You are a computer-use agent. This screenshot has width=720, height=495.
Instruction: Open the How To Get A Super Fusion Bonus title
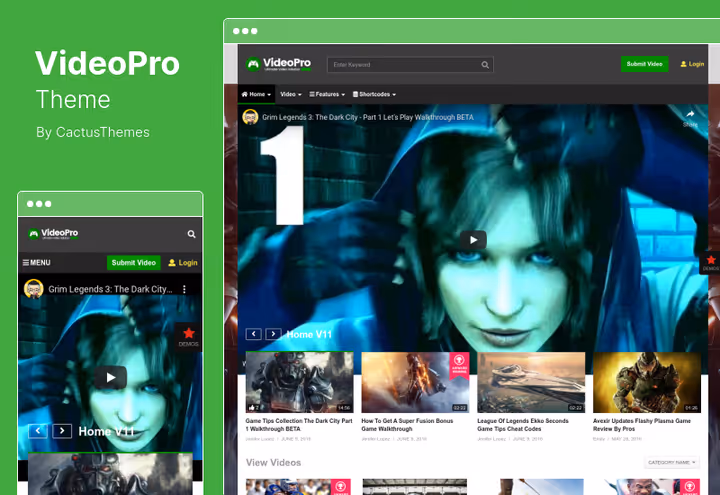tap(407, 425)
